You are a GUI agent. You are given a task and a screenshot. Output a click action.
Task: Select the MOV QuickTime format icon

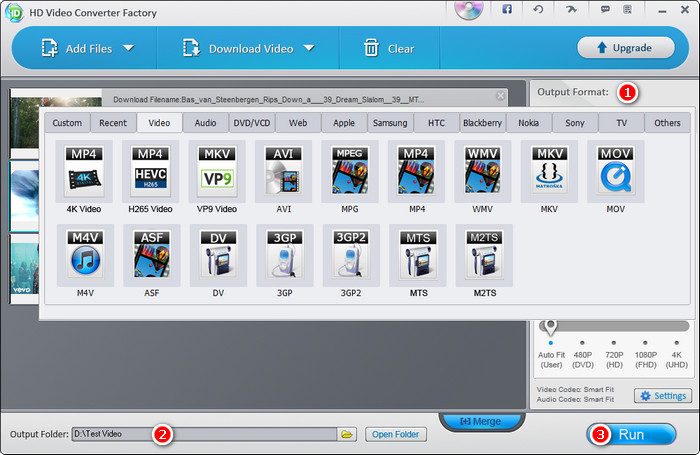point(616,172)
